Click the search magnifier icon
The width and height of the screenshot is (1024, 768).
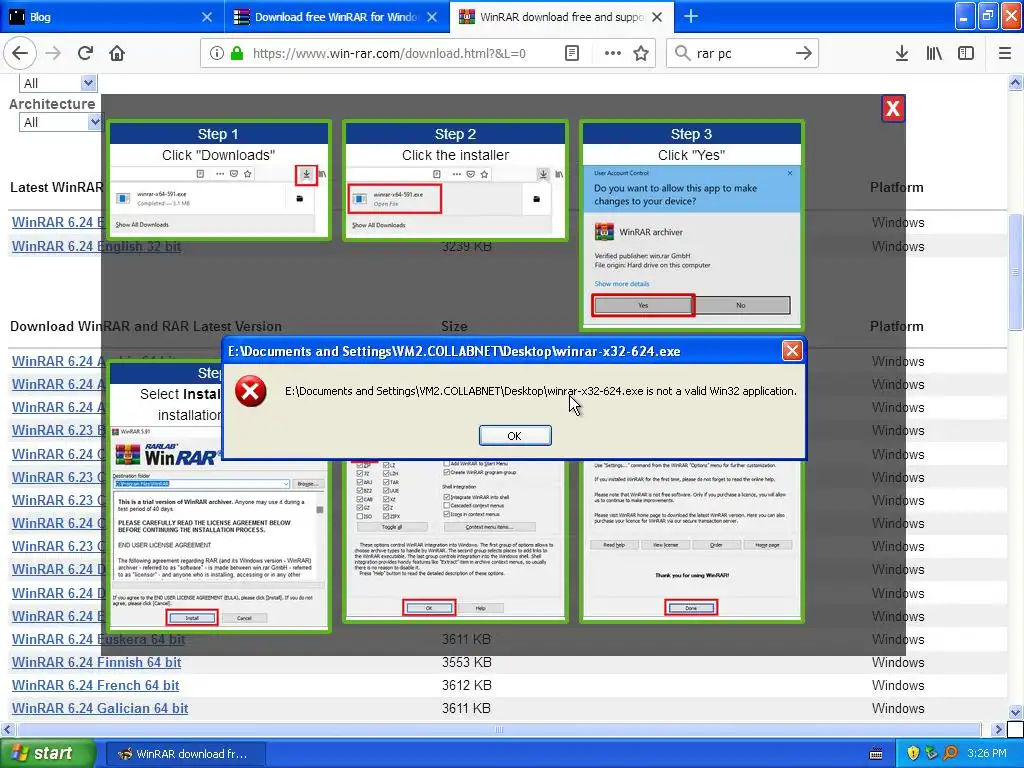(x=682, y=53)
